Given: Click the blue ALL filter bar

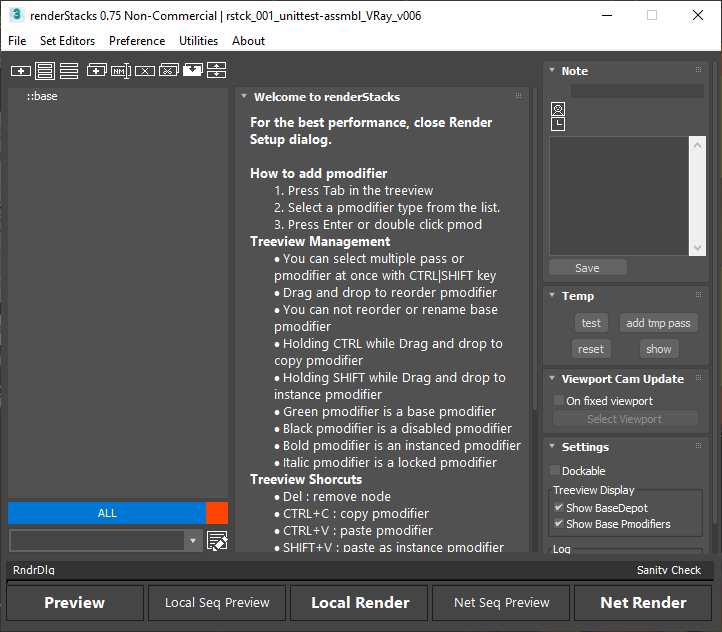Looking at the screenshot, I should pos(107,513).
